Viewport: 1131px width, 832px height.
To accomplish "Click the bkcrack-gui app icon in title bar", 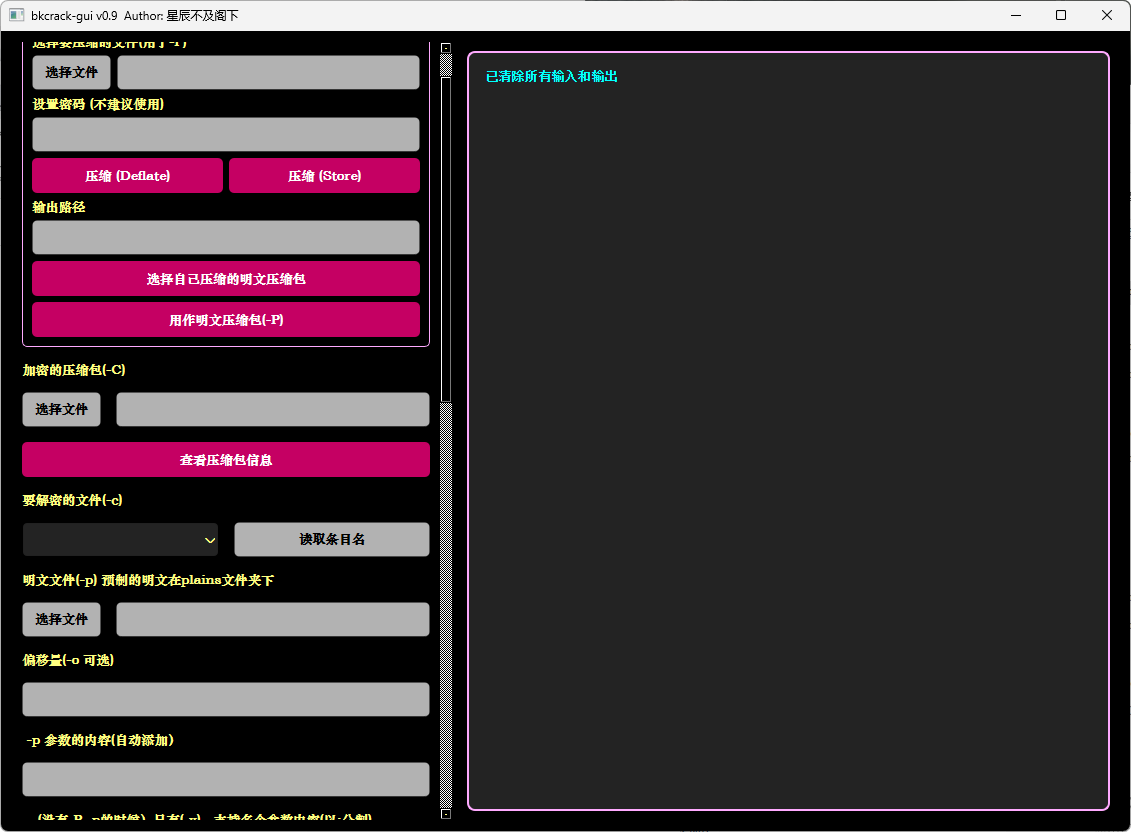I will pos(17,15).
